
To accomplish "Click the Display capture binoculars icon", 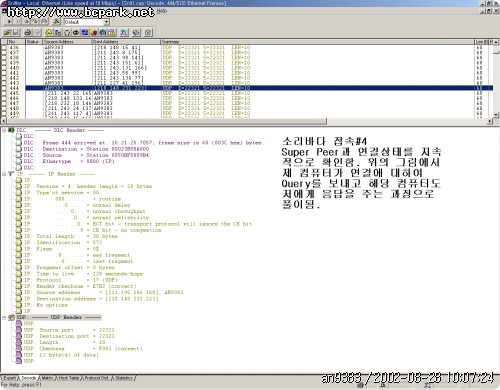I will point(44,22).
